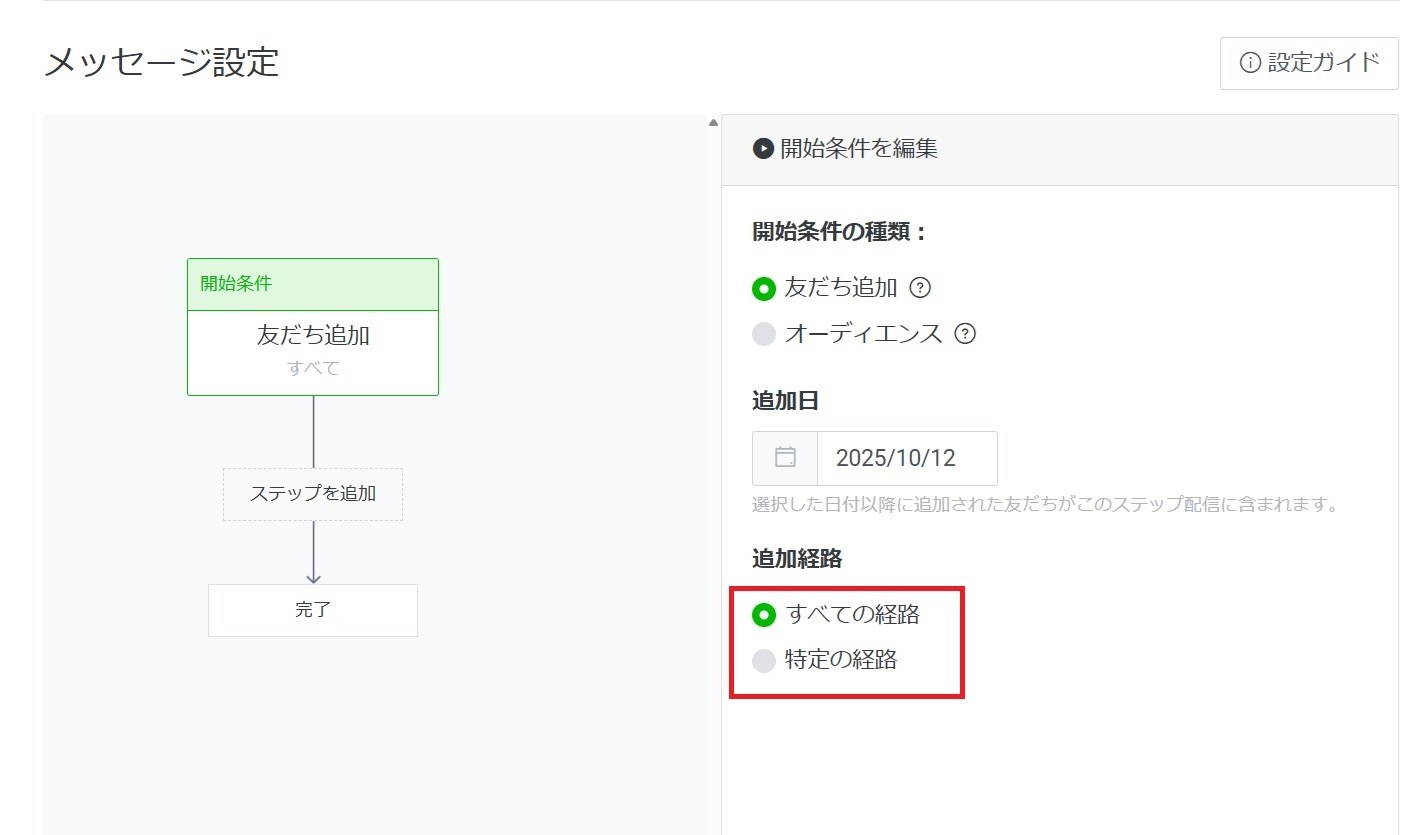This screenshot has width=1428, height=835.
Task: Expand the 開始条件を編集 header
Action: [x=850, y=148]
